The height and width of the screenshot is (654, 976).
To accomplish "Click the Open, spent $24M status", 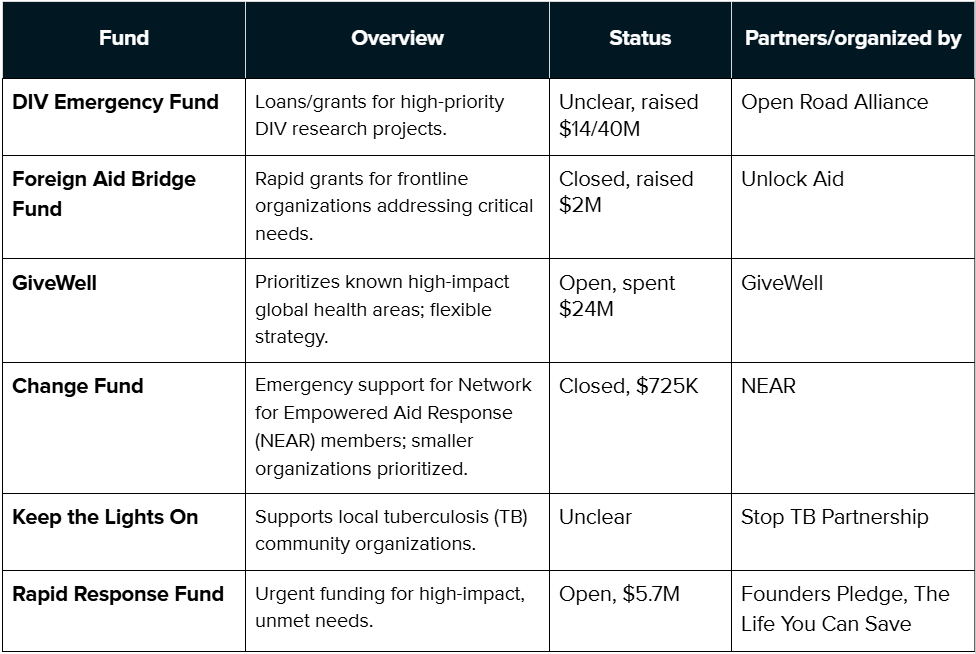I will tap(616, 296).
